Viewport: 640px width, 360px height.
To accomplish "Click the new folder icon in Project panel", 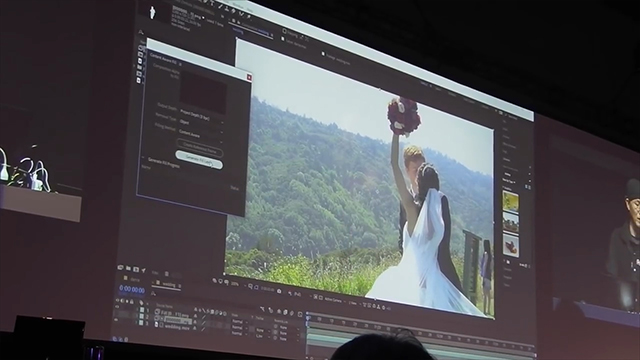I will 128,269.
